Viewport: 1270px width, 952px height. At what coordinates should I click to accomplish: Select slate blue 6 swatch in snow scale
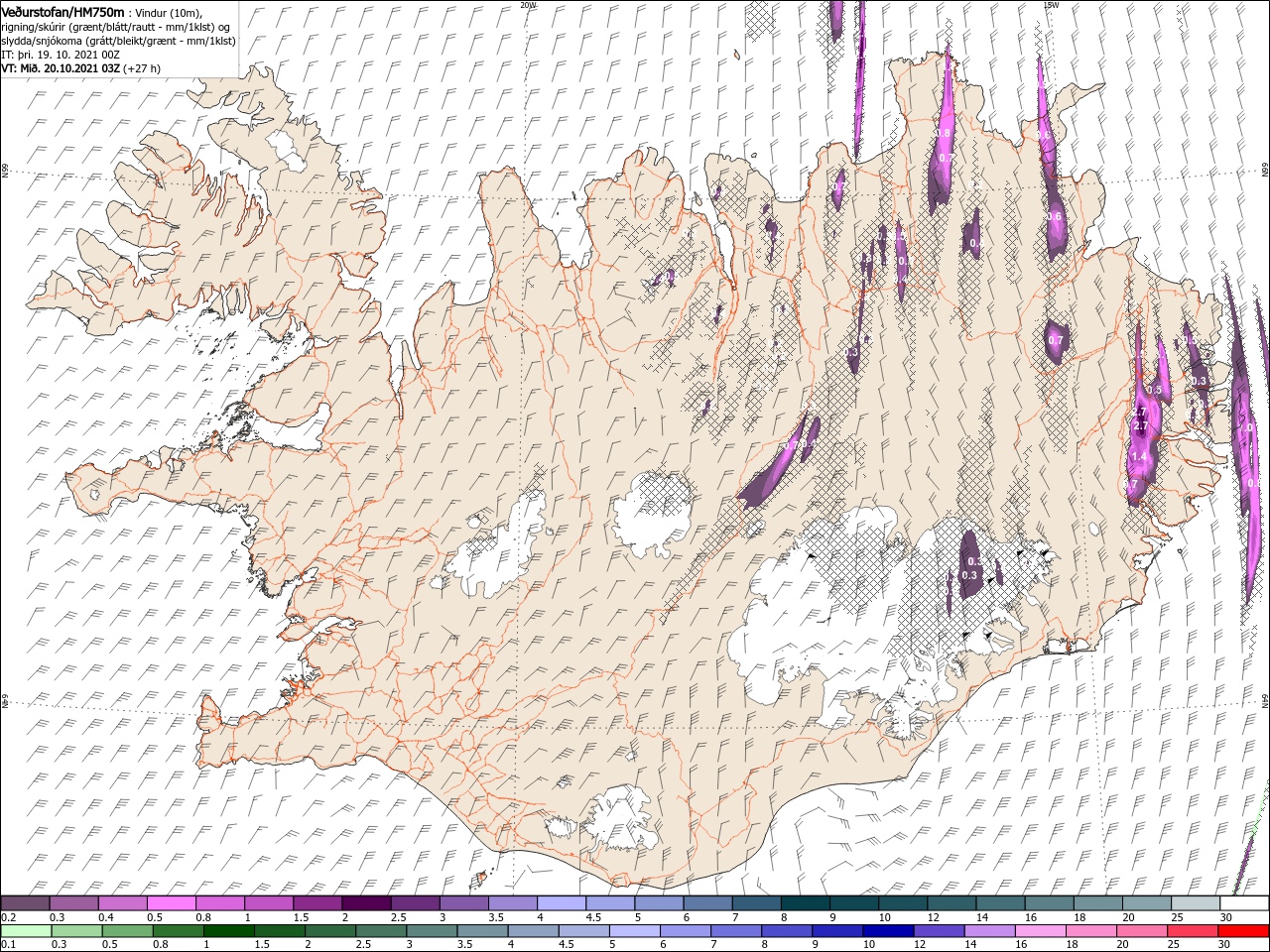point(707,903)
